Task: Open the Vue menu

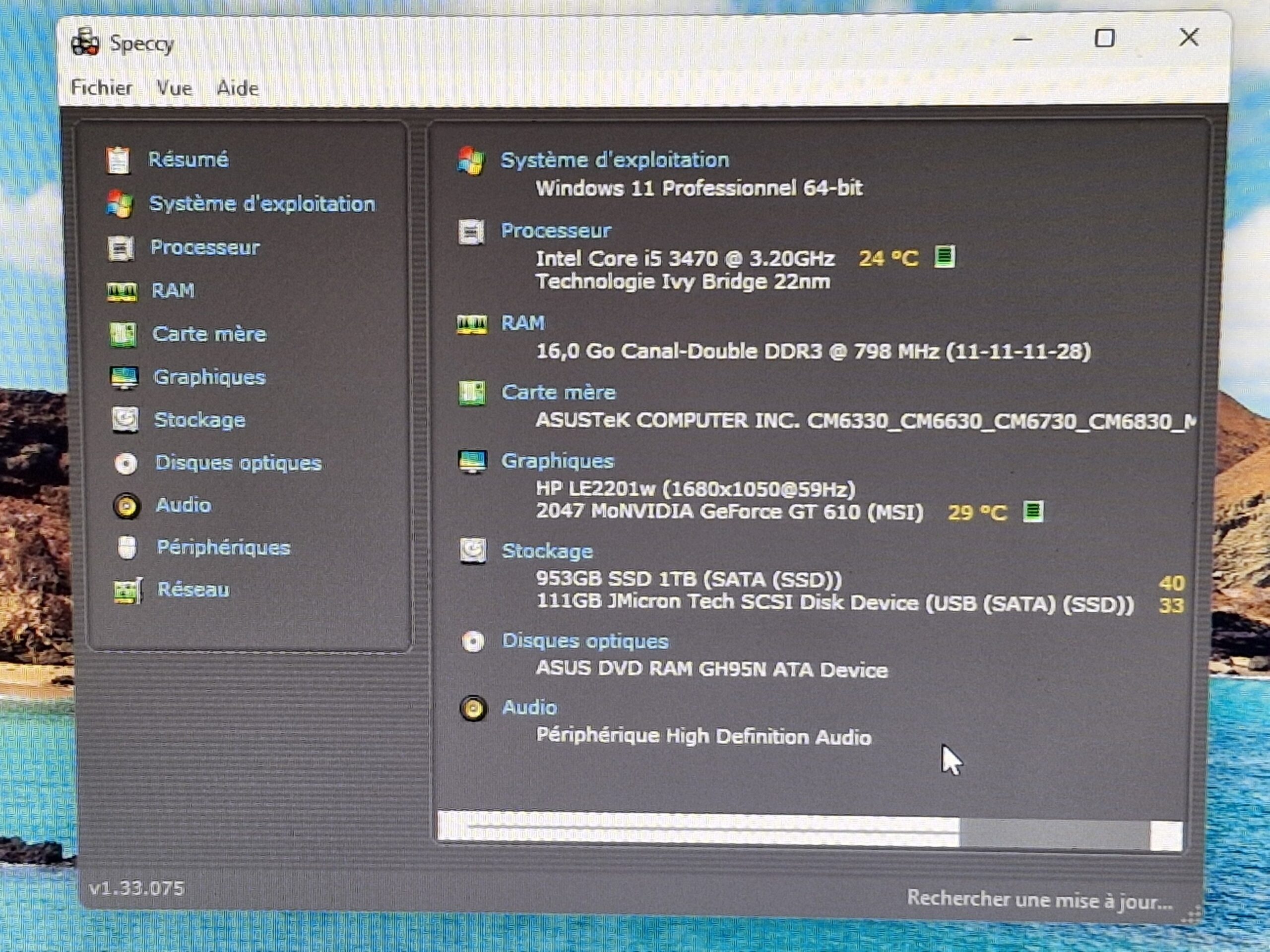Action: (x=174, y=88)
